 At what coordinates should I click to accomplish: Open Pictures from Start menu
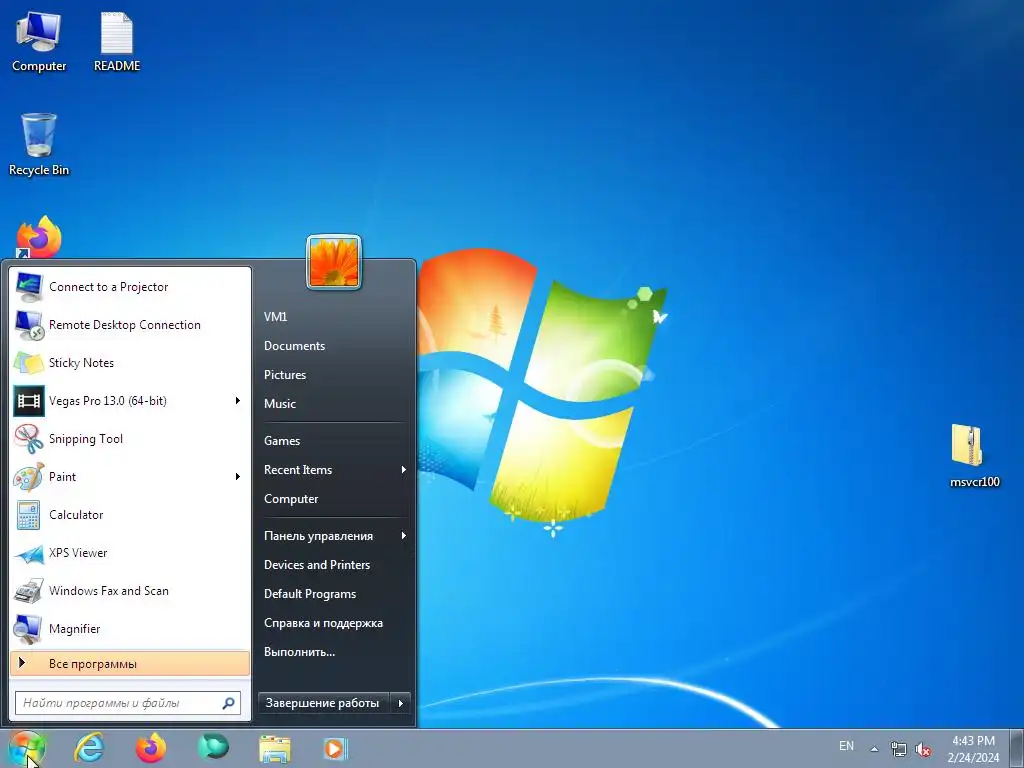[x=285, y=375]
